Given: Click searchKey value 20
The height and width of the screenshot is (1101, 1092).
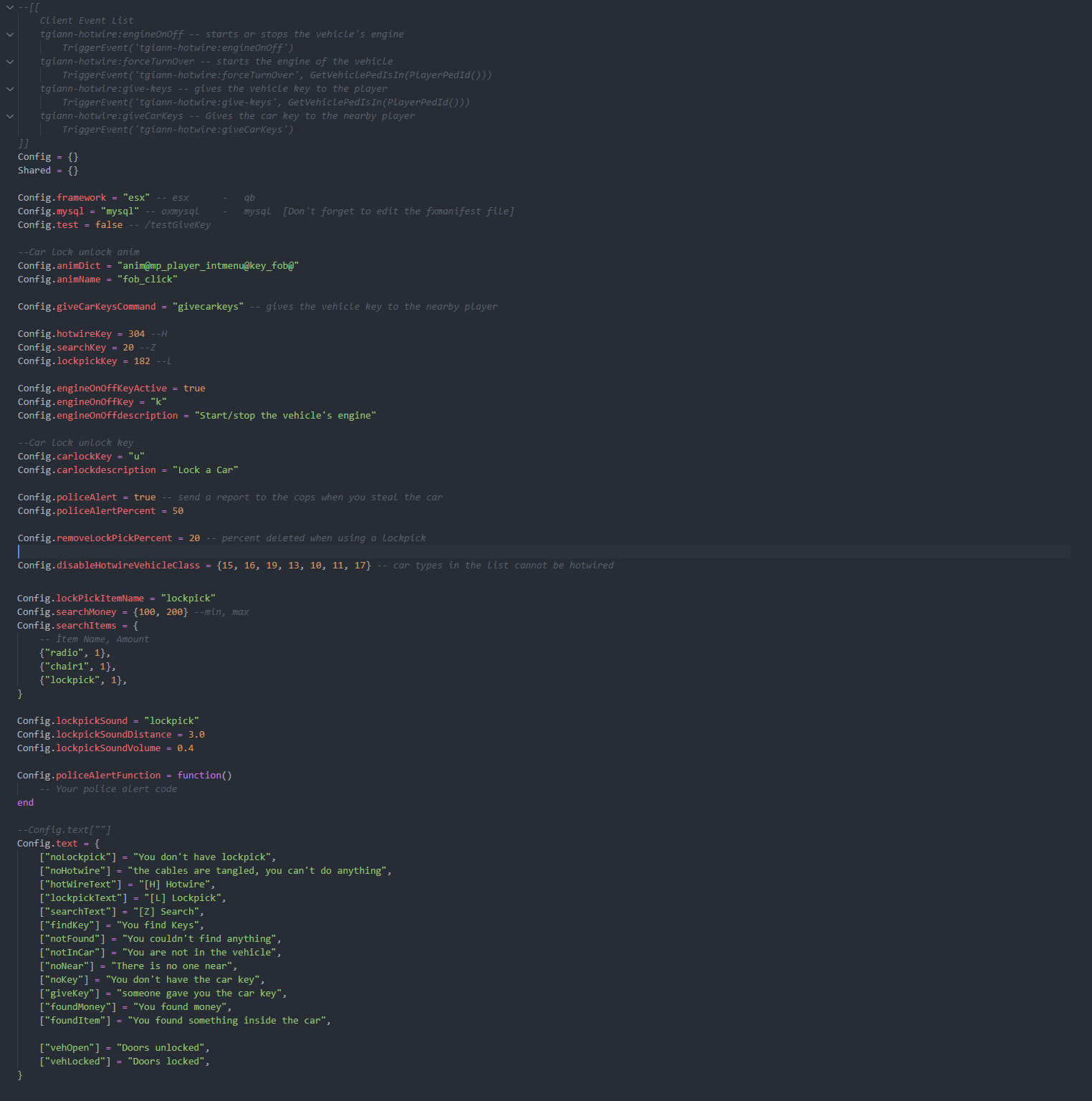Looking at the screenshot, I should point(128,348).
